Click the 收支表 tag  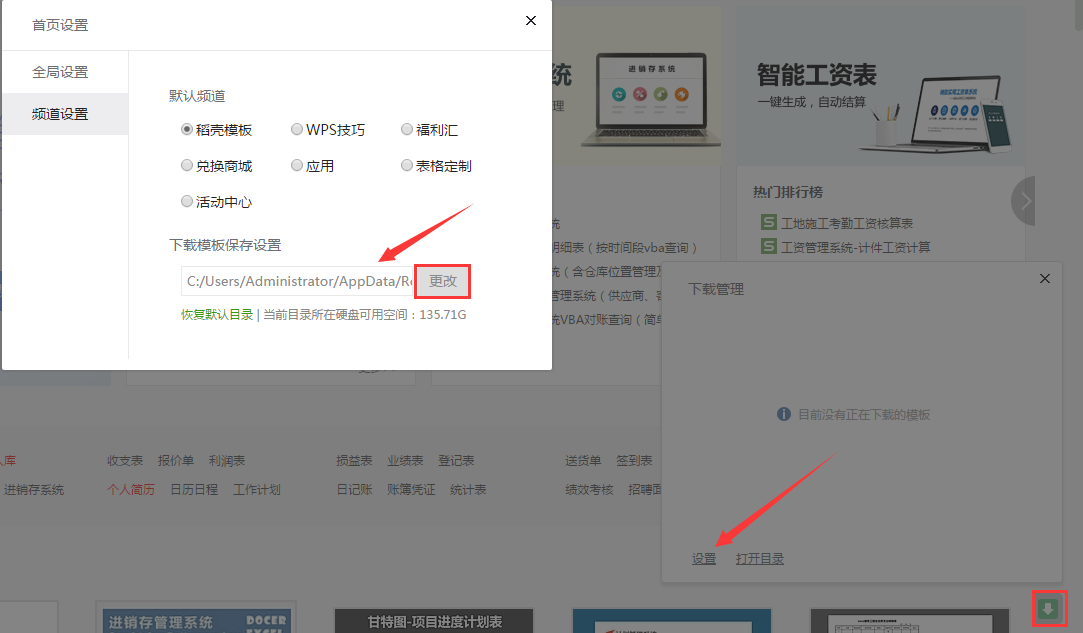coord(124,460)
